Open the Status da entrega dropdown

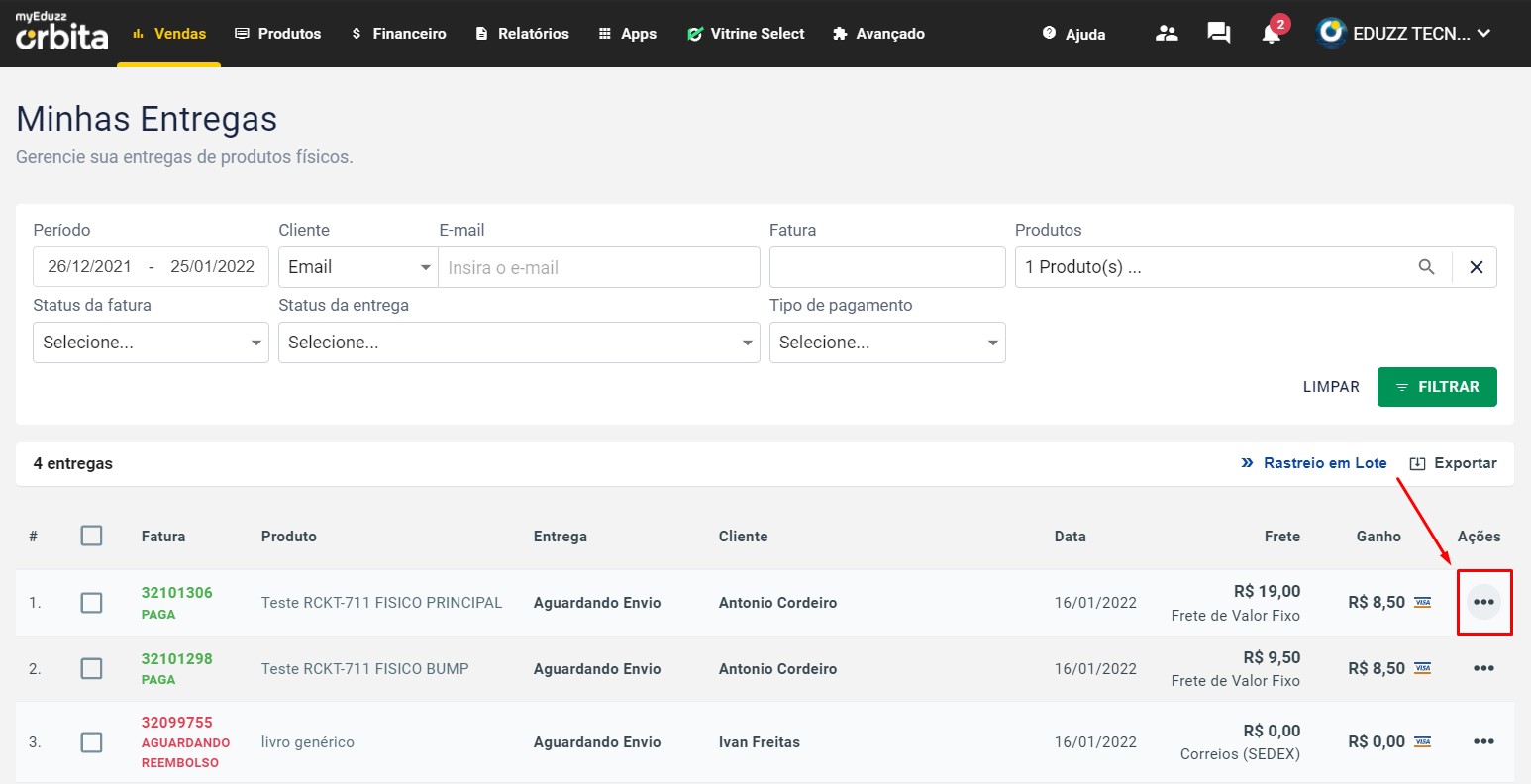(519, 343)
